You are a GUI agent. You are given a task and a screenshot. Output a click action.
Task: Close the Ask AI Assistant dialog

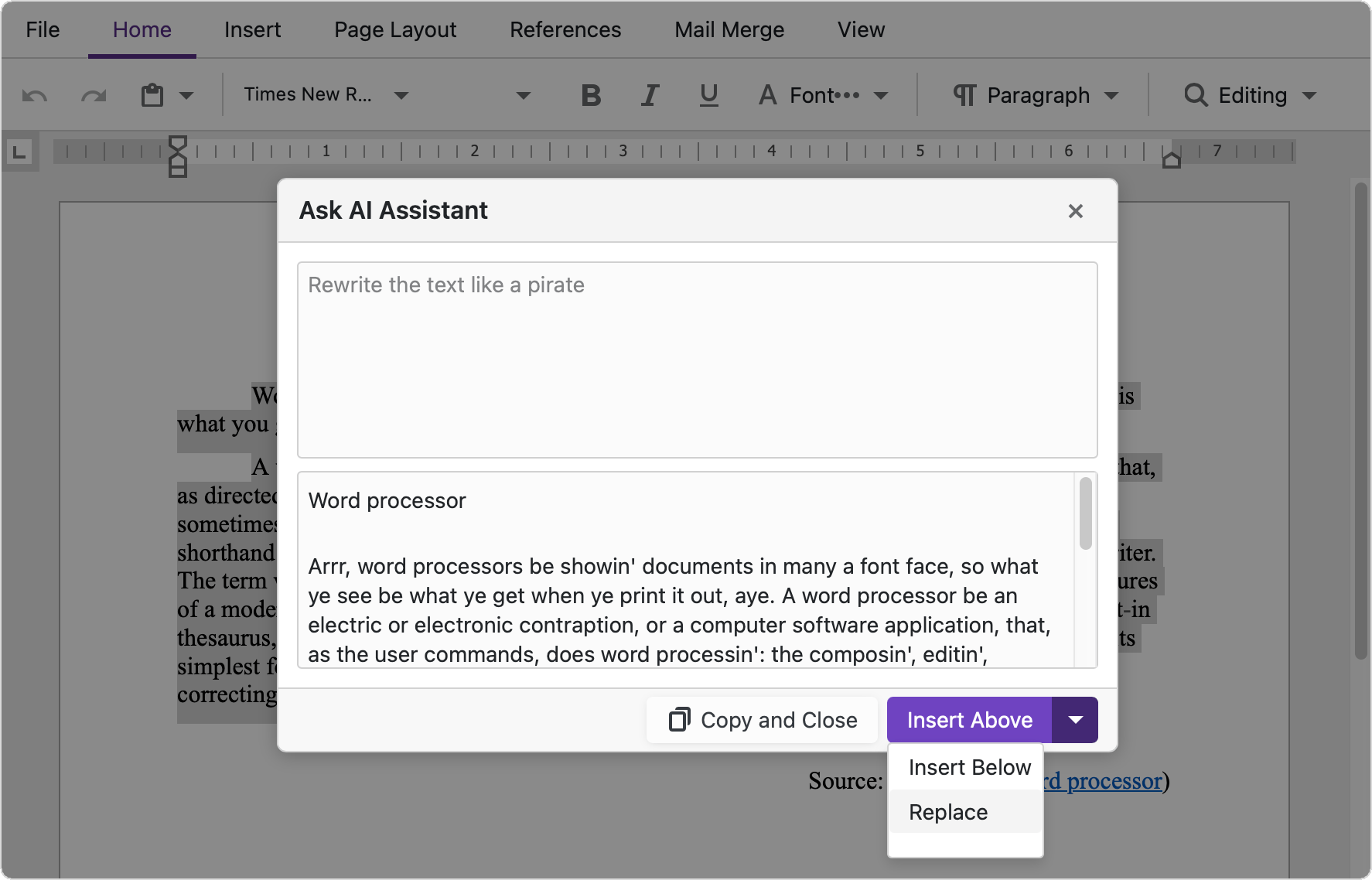tap(1076, 210)
